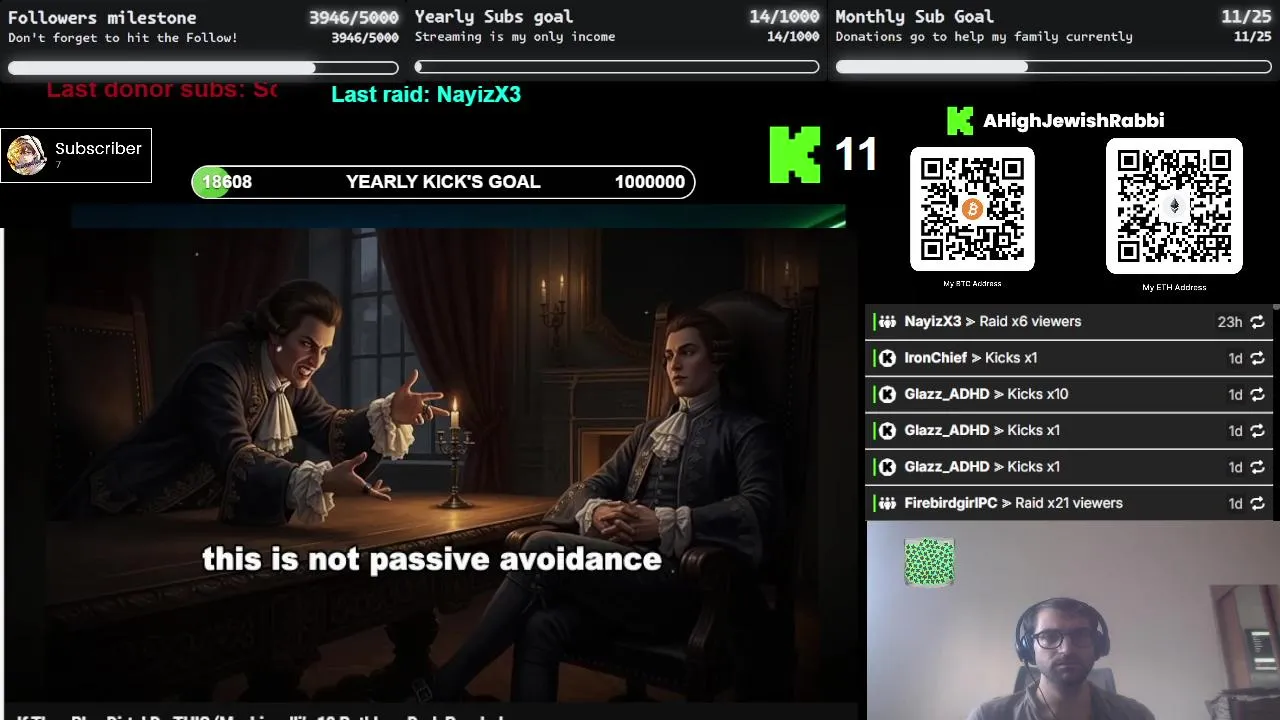Click the NayizX3 Raid x6 viewers entry

click(x=1069, y=322)
